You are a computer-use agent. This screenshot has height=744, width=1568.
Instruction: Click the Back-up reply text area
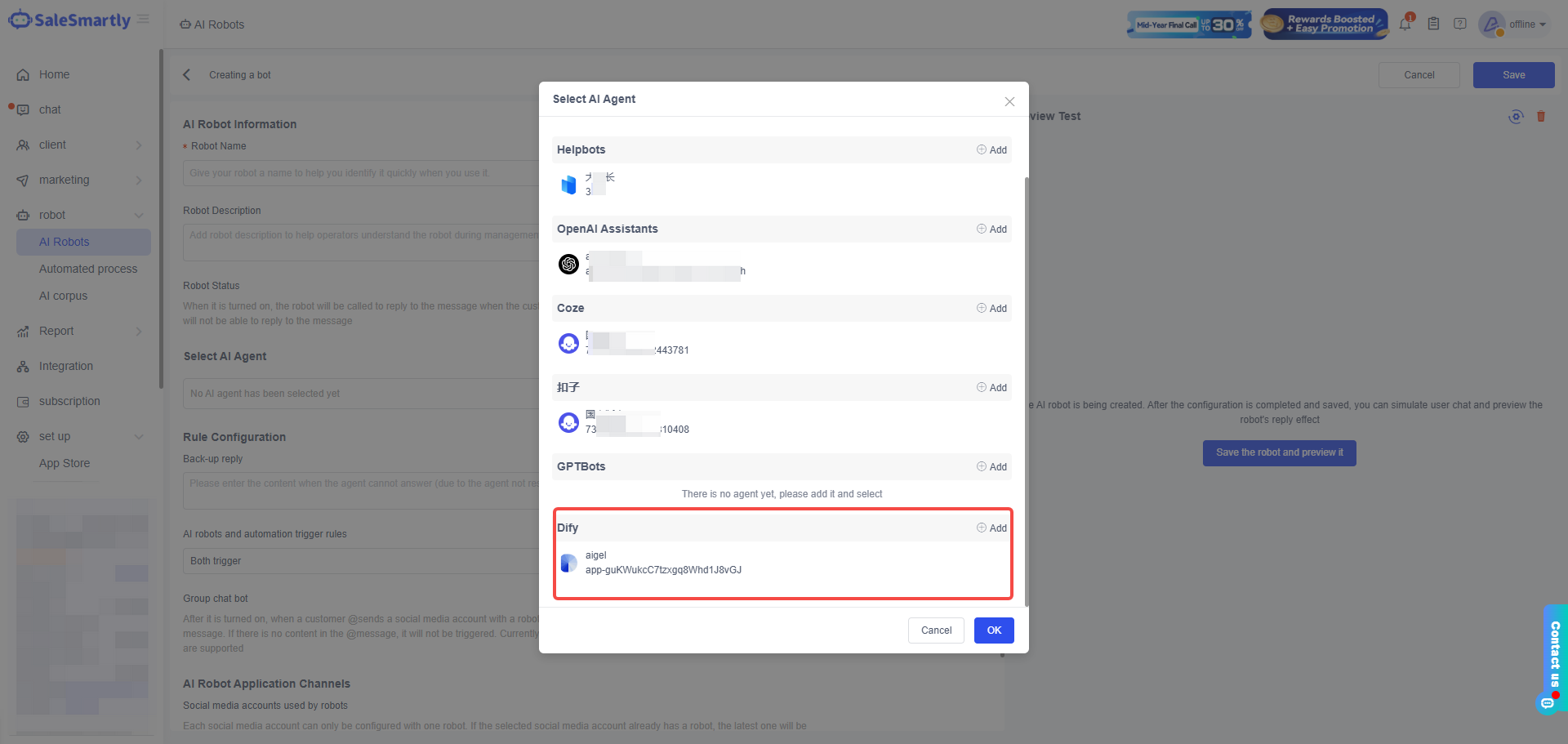(x=360, y=490)
